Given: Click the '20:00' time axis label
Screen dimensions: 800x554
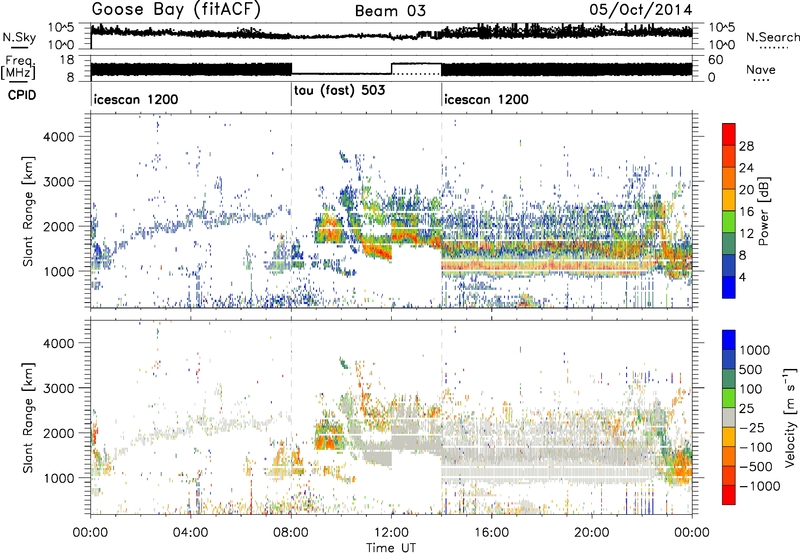Looking at the screenshot, I should [592, 533].
